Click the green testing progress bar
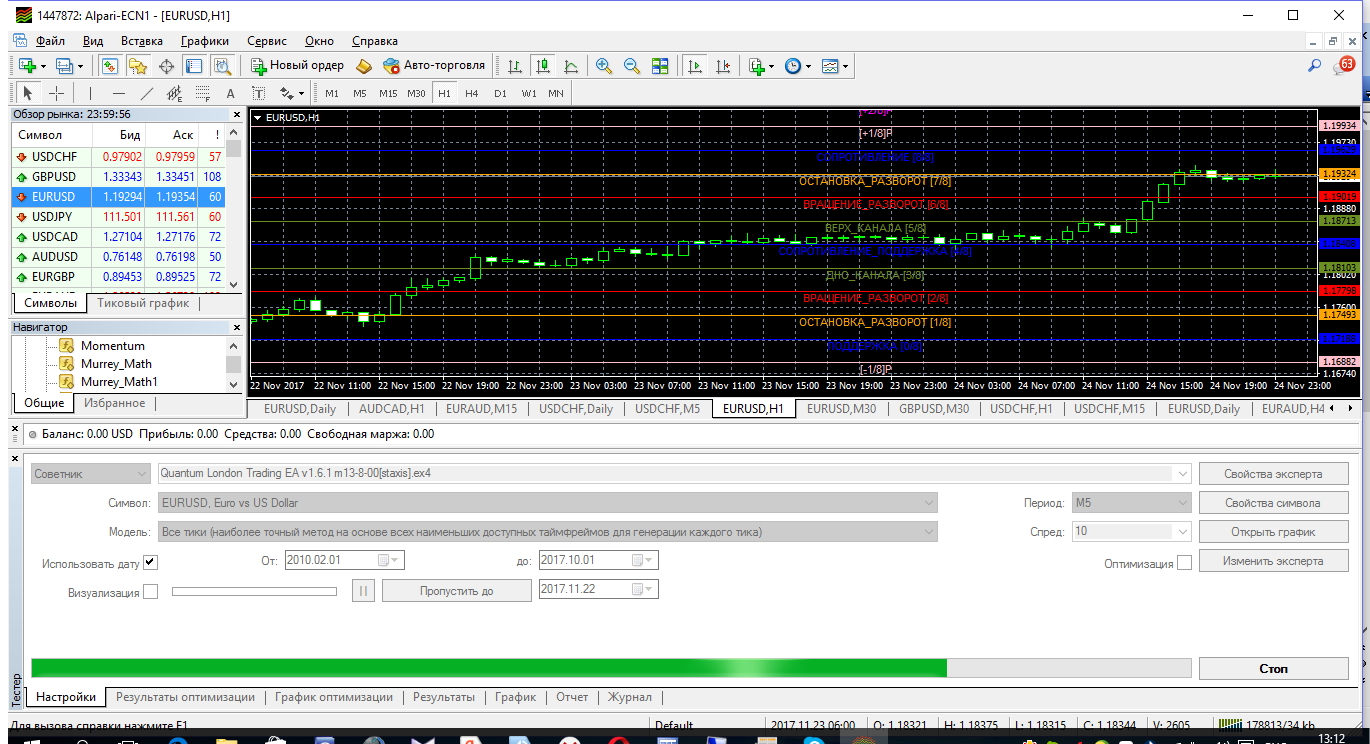This screenshot has height=744, width=1370. click(611, 668)
